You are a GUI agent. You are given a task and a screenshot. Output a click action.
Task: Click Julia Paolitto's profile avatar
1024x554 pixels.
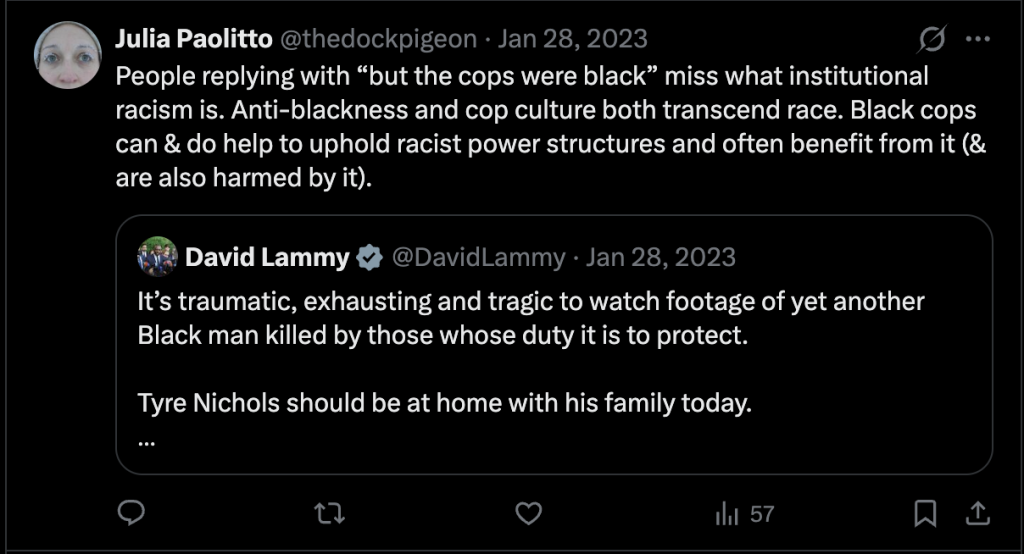68,54
